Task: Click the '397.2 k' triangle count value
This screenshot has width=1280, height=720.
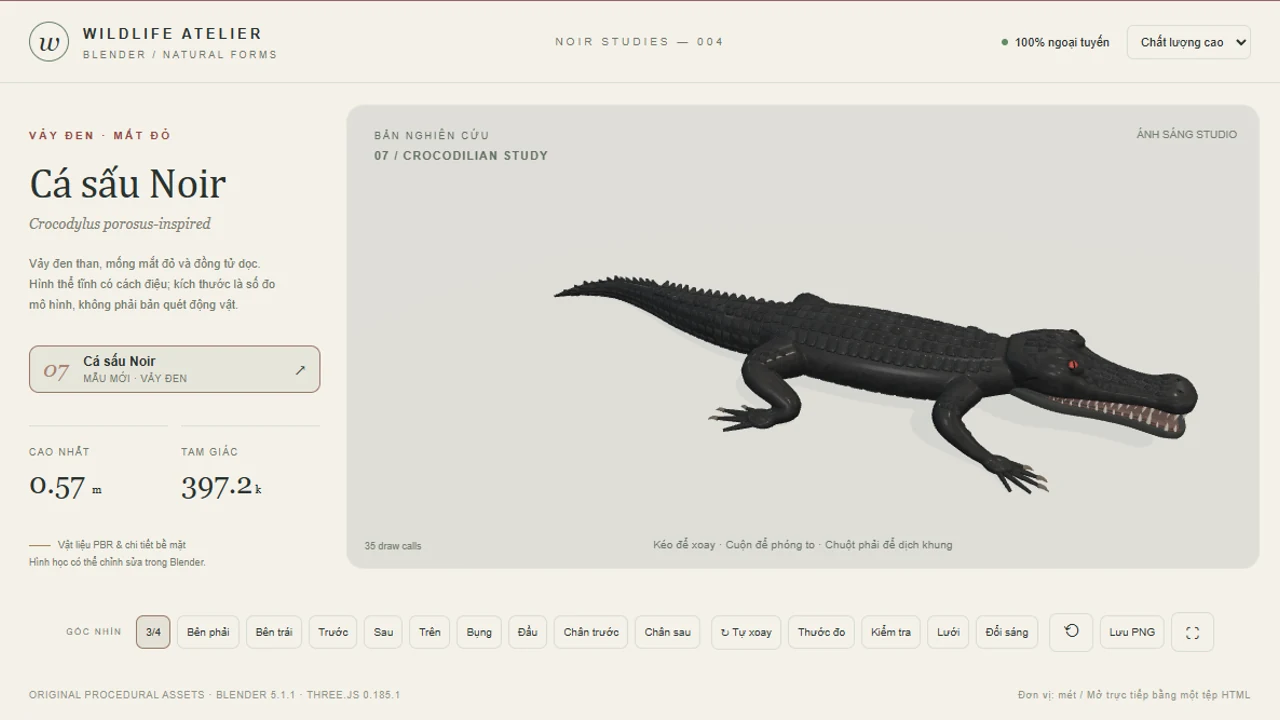Action: coord(221,487)
